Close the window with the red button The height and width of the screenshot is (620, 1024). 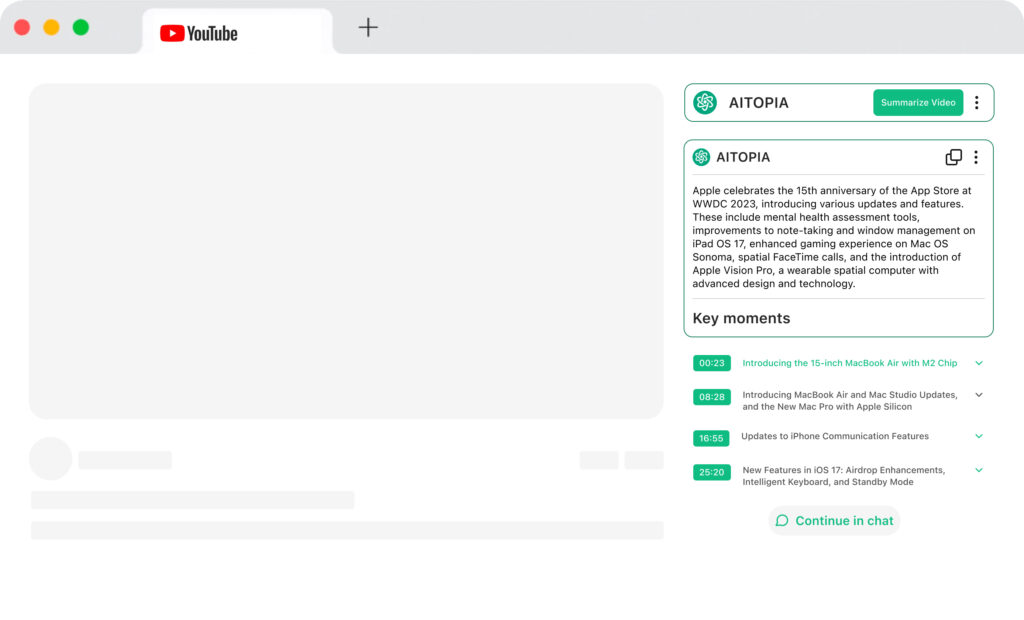(x=22, y=27)
